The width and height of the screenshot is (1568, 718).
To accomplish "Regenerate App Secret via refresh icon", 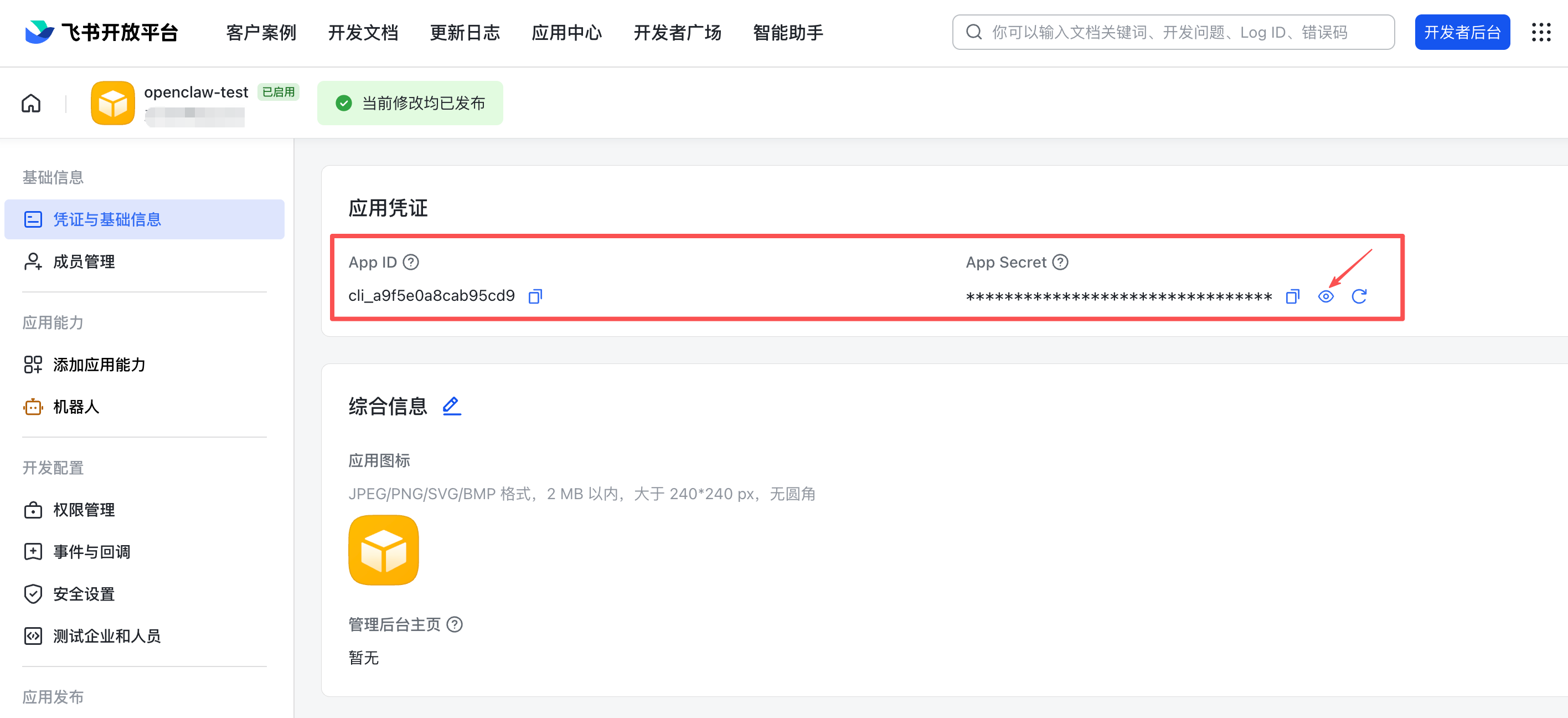I will [x=1360, y=296].
